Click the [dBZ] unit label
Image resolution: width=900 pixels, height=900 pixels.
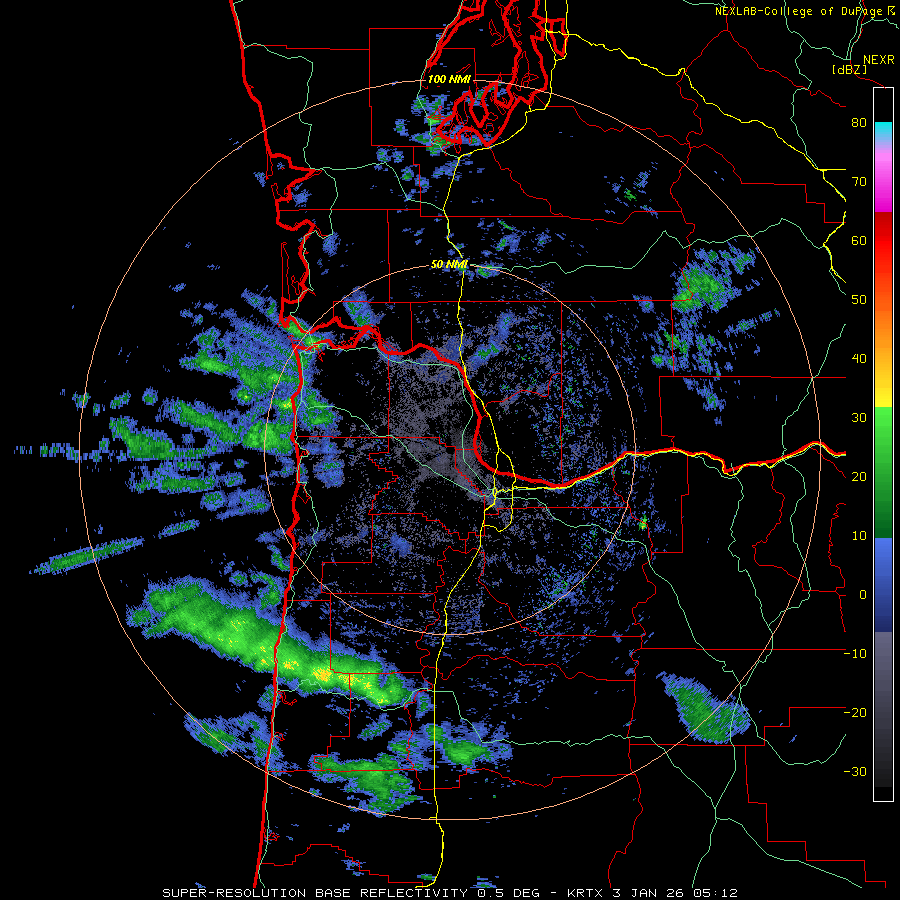(x=849, y=70)
